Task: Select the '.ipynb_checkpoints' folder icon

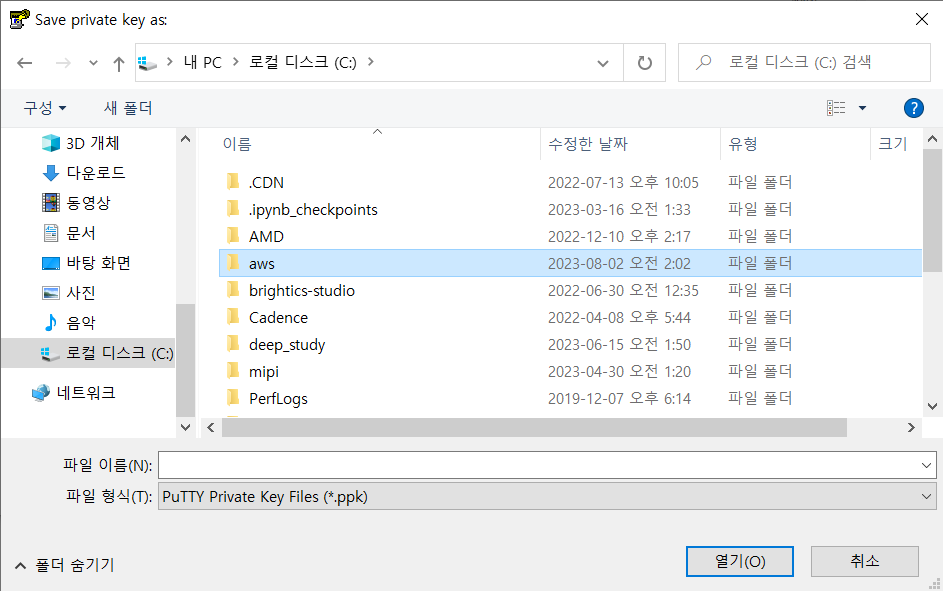Action: [233, 209]
